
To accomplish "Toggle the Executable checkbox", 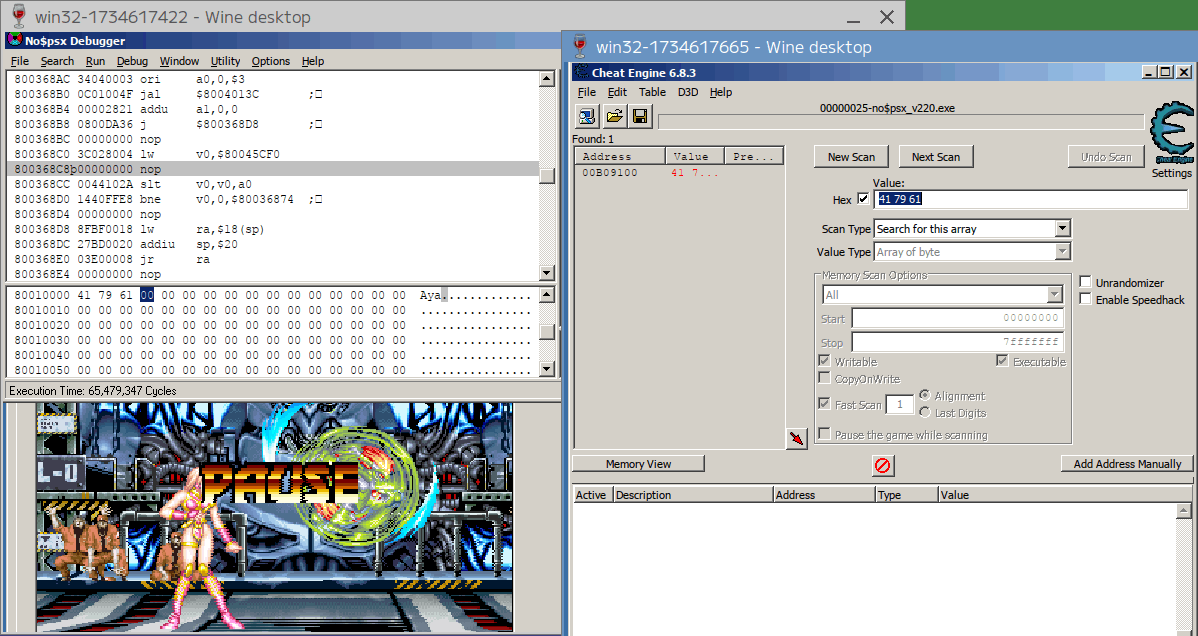I will (x=1002, y=361).
